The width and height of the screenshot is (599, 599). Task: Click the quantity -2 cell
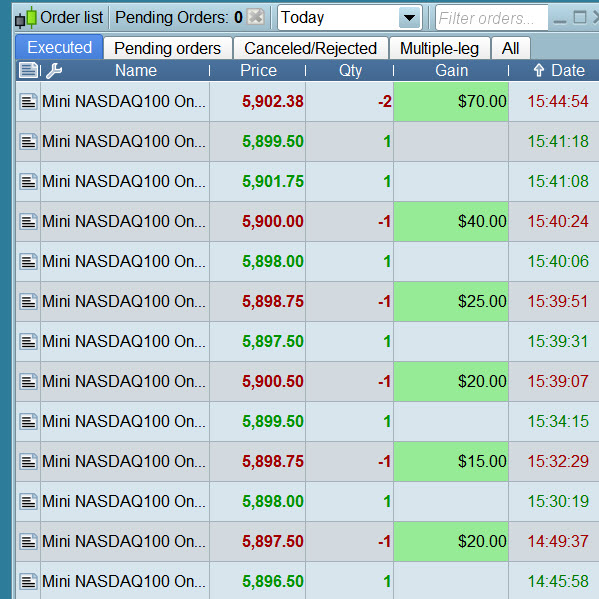point(350,102)
